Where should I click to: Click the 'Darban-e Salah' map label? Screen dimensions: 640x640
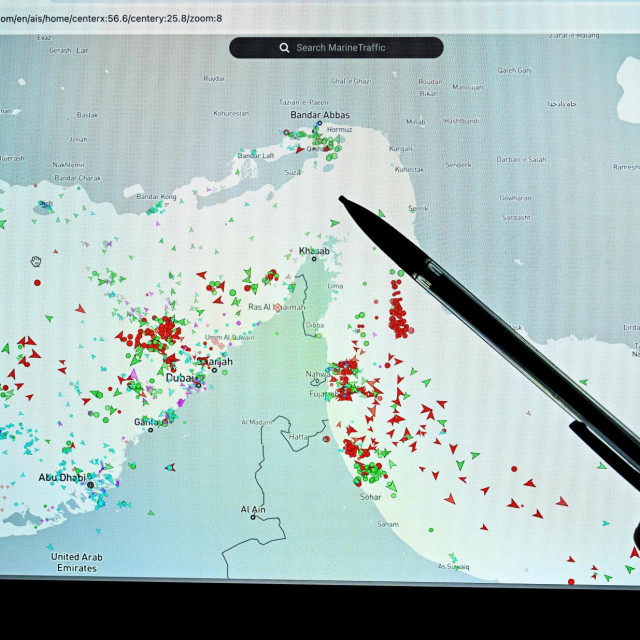(521, 159)
